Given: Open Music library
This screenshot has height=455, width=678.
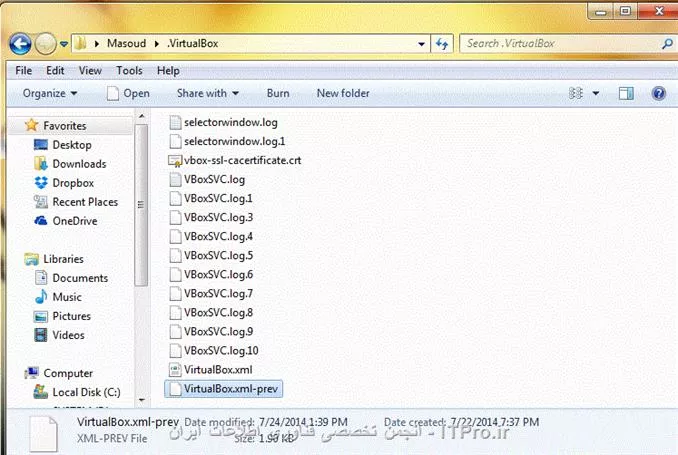Looking at the screenshot, I should point(67,297).
